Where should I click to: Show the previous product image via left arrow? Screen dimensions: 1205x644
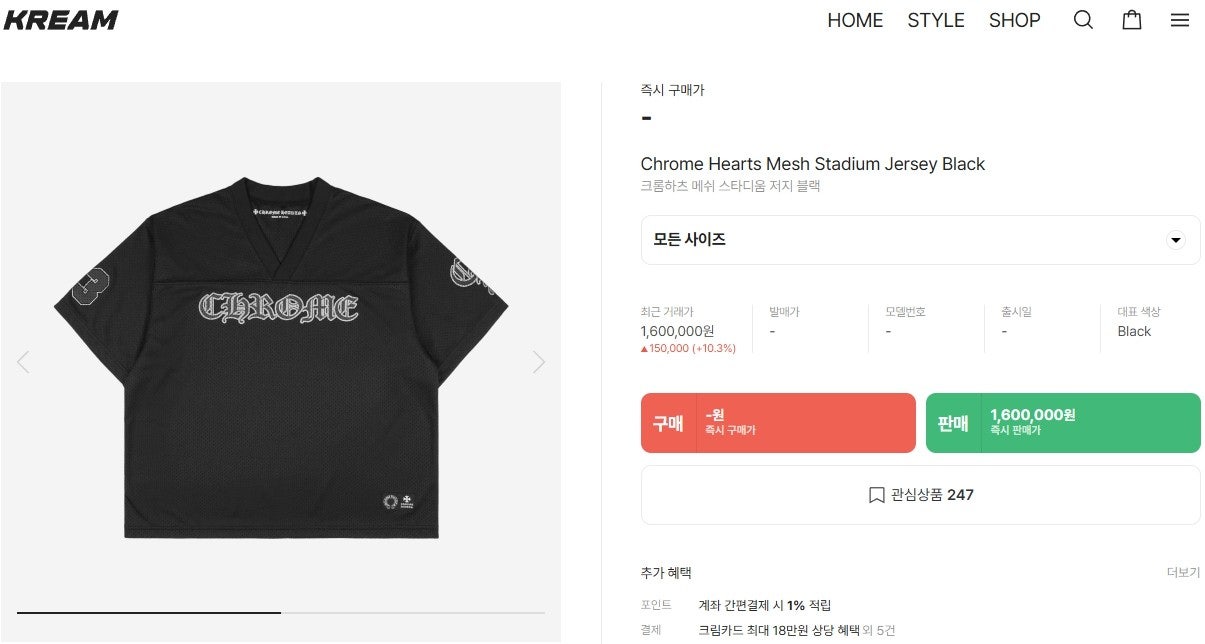pyautogui.click(x=22, y=361)
